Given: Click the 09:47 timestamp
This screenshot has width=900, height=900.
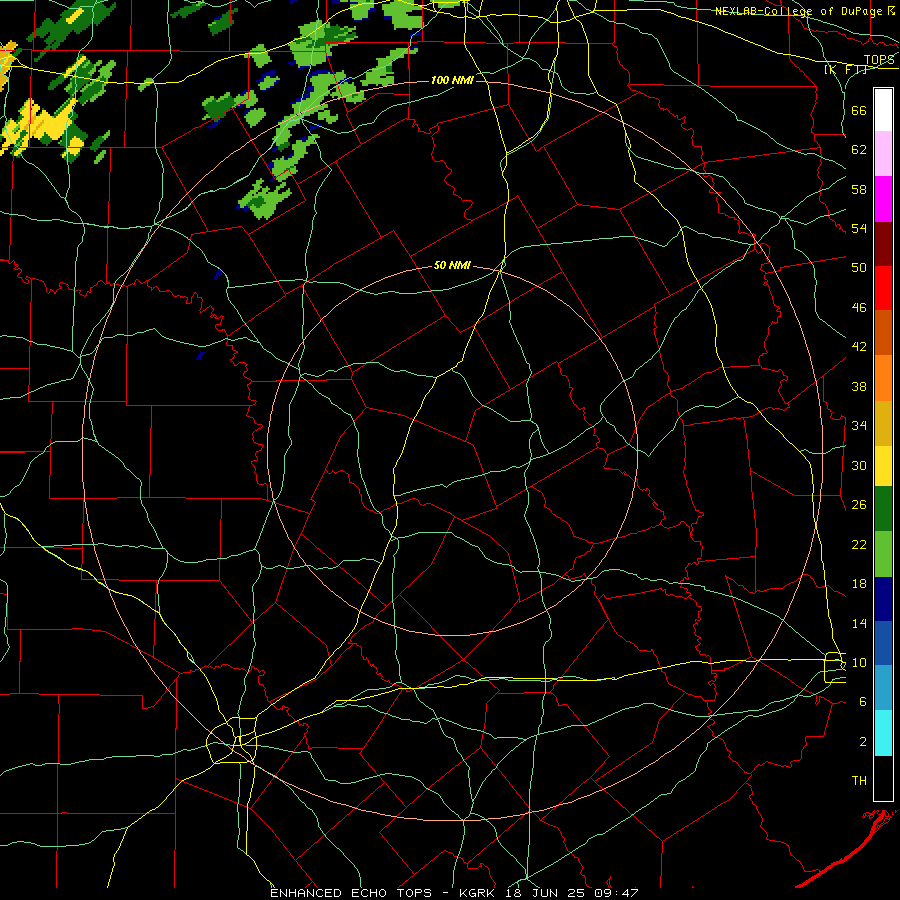Looking at the screenshot, I should tap(616, 893).
